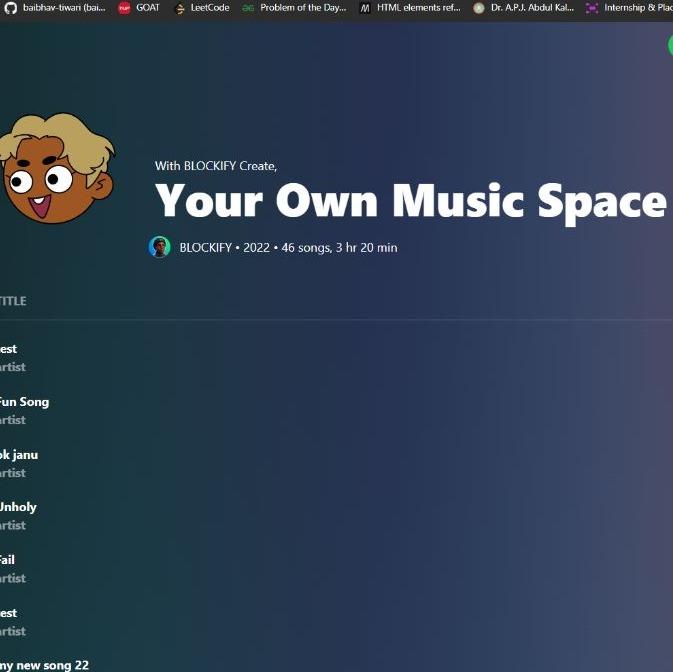
Task: Click the TITLE column header
Action: click(13, 301)
